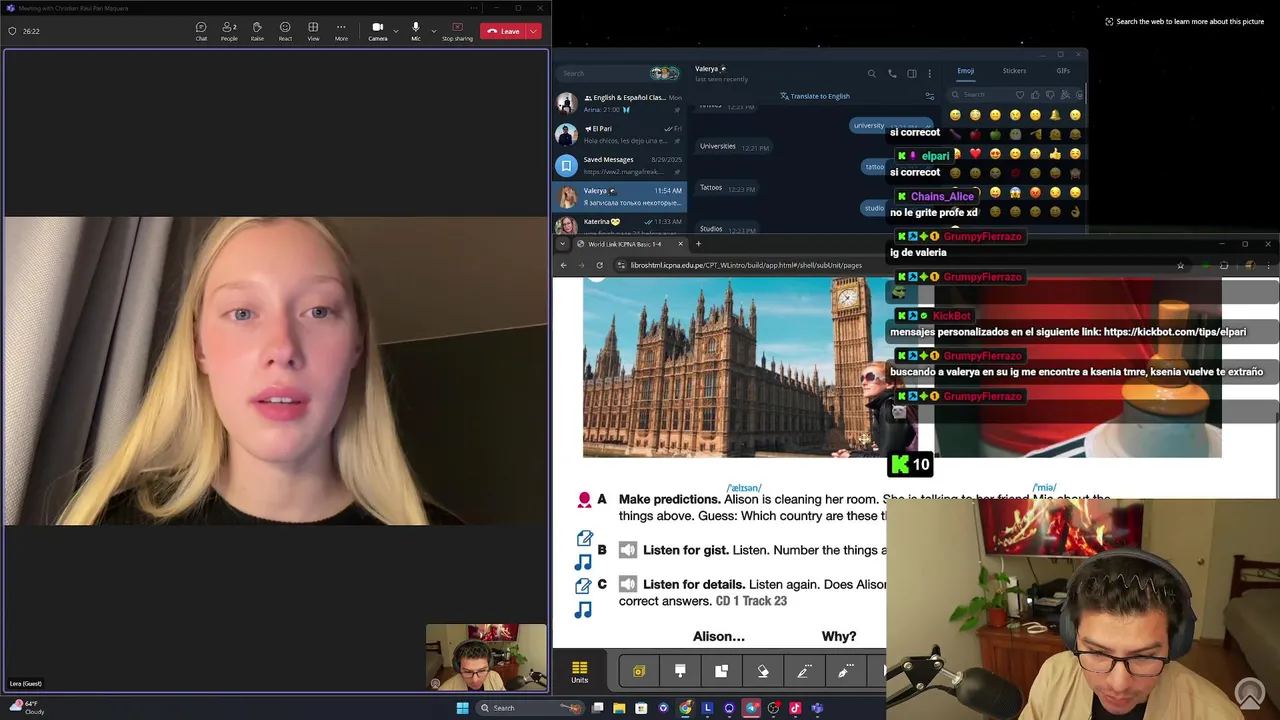Open the El Pari channel in Telegram
Screen dimensions: 1280x720
coord(620,134)
